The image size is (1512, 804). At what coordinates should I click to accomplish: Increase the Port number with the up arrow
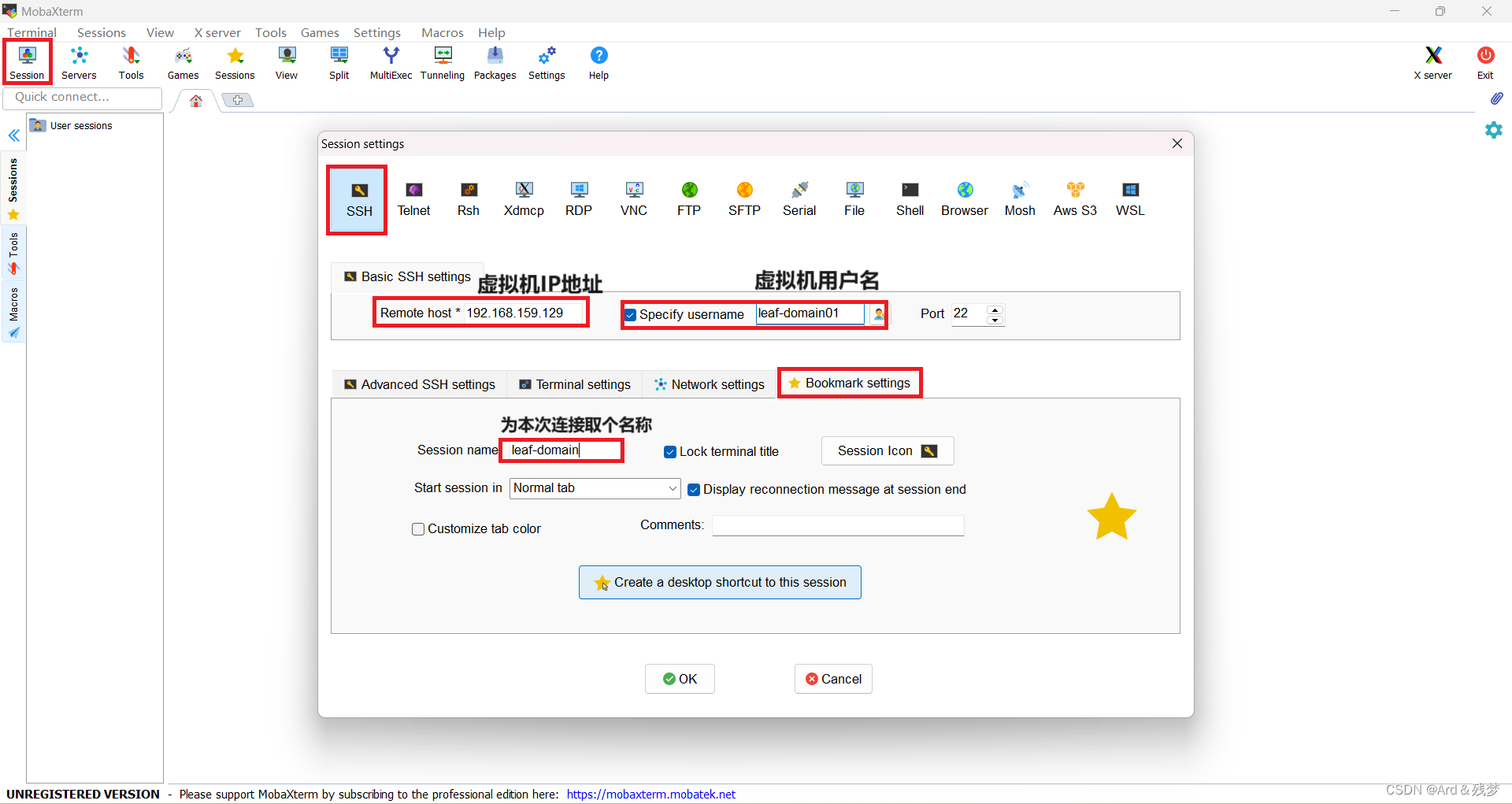pyautogui.click(x=995, y=309)
